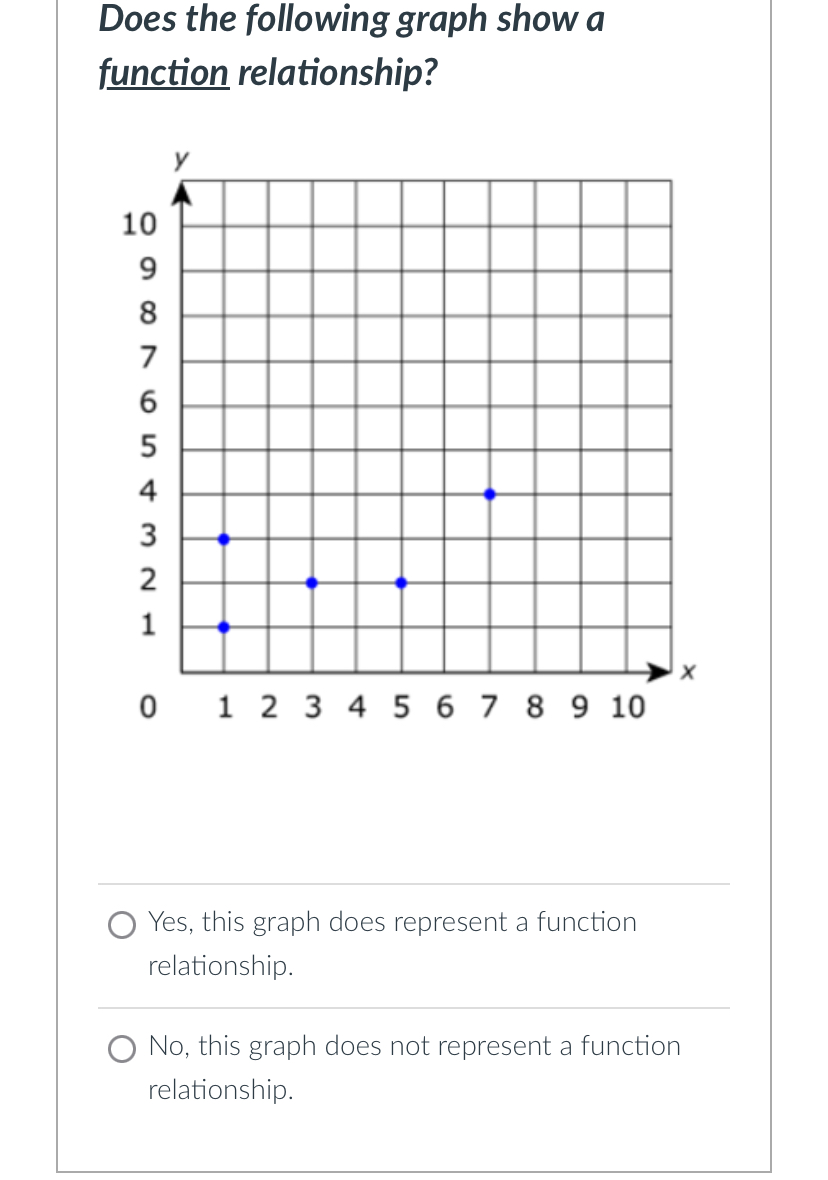Select the No radio button
828x1180 pixels.
(x=121, y=1049)
